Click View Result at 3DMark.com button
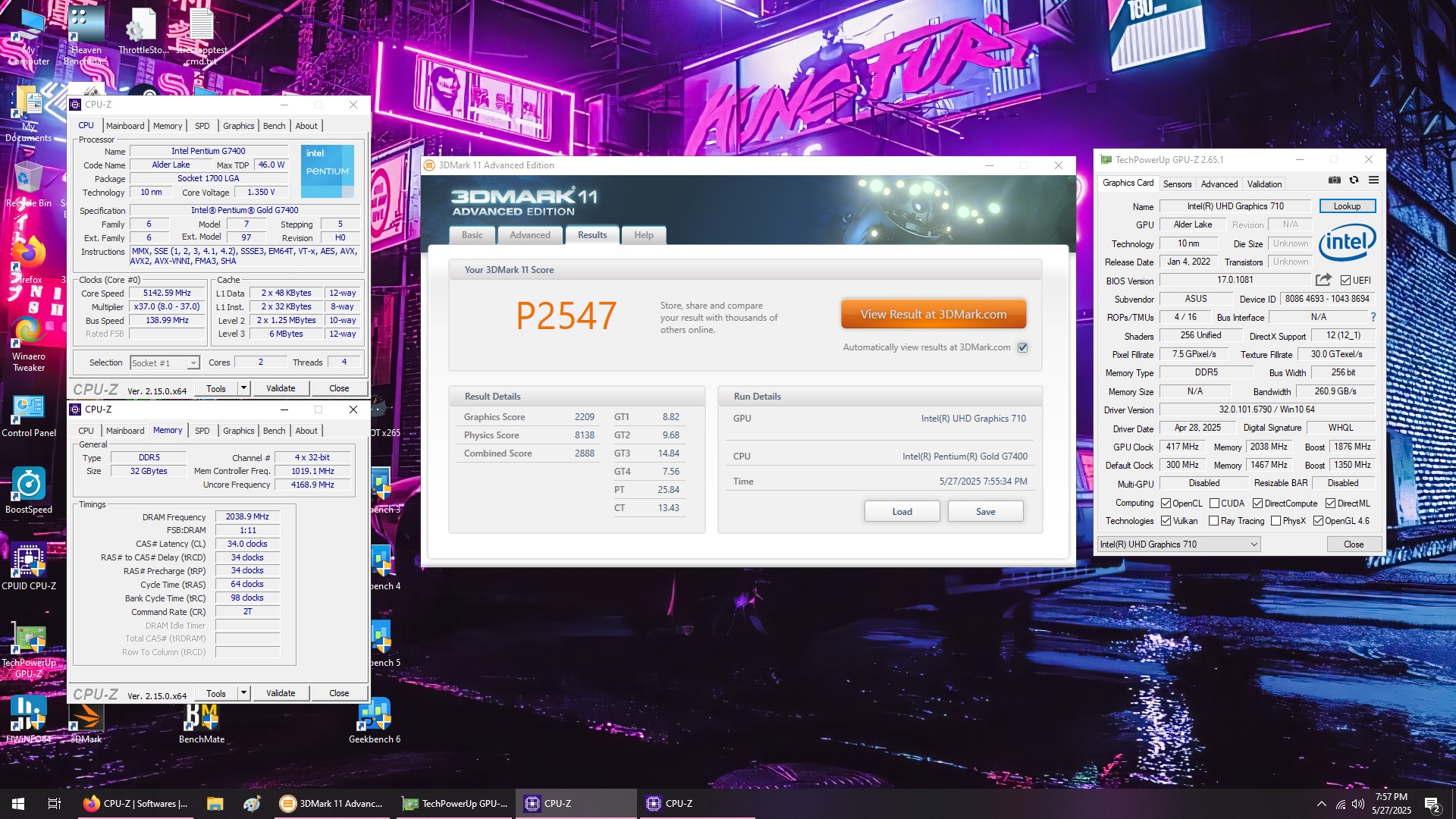 pyautogui.click(x=934, y=314)
